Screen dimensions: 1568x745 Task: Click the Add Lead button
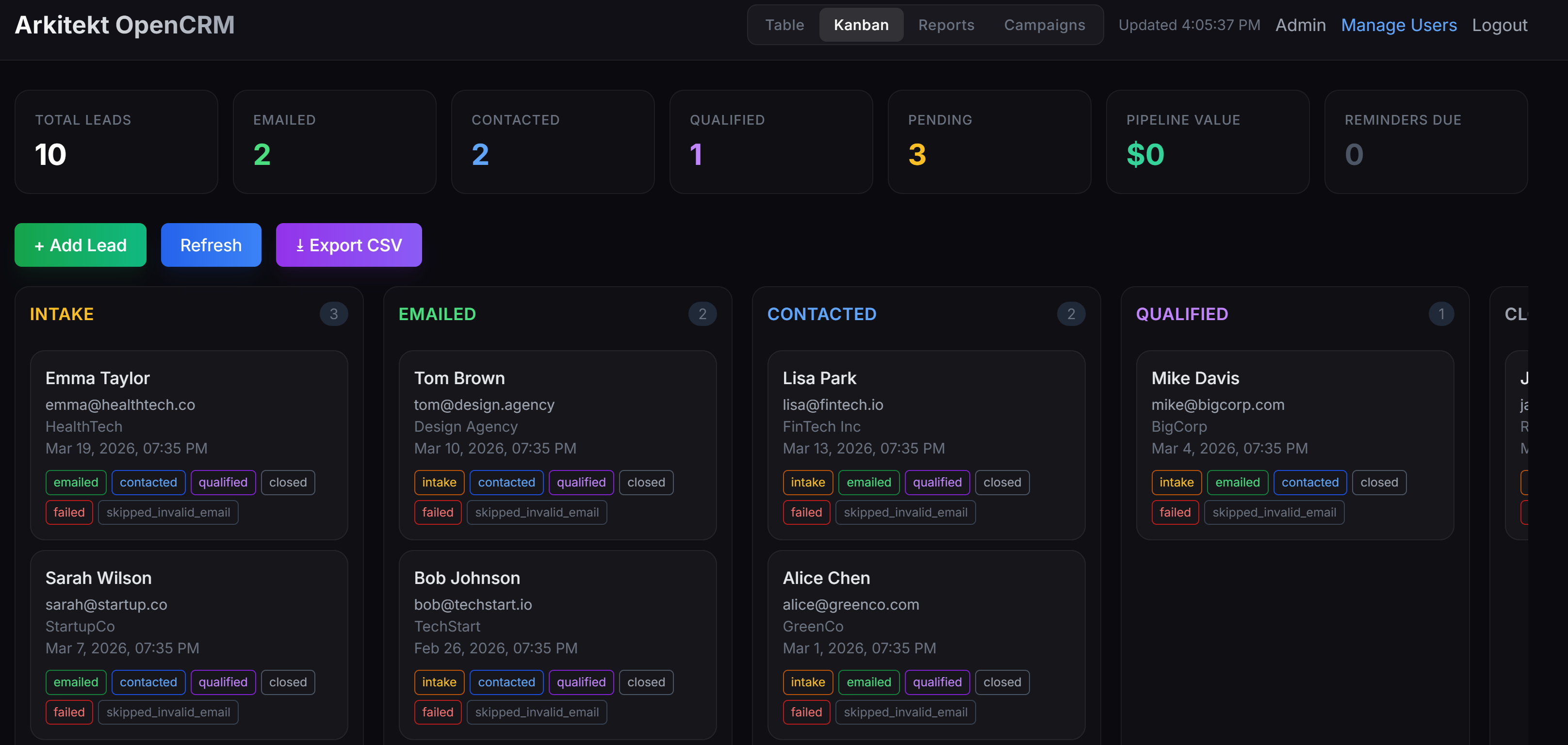[x=80, y=245]
